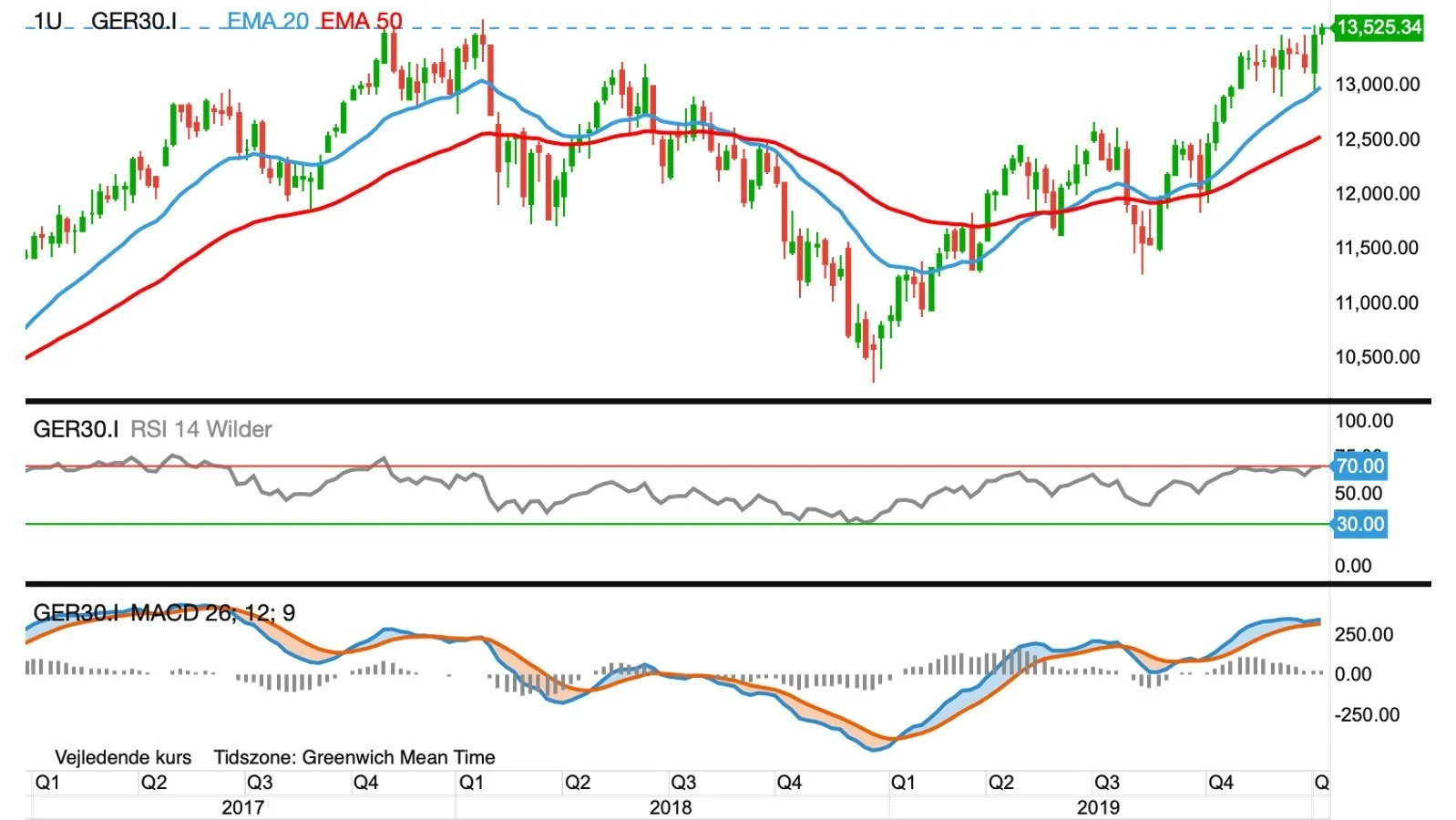Click the Vejledende kurs text
The image size is (1456, 820).
pos(123,757)
